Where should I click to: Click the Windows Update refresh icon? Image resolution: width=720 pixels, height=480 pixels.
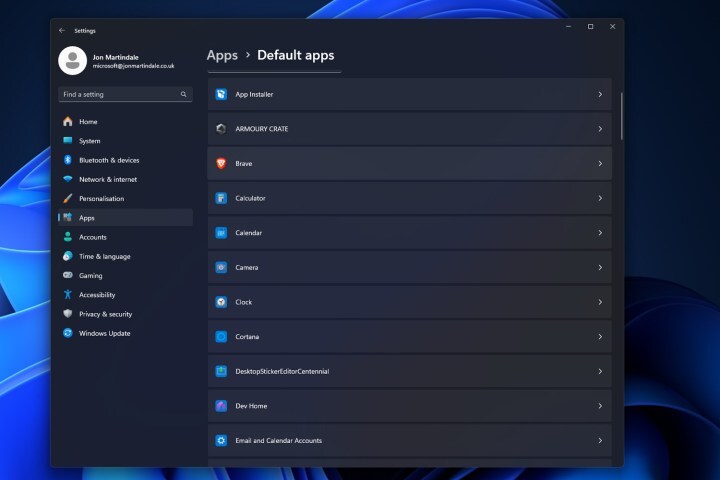[68, 333]
